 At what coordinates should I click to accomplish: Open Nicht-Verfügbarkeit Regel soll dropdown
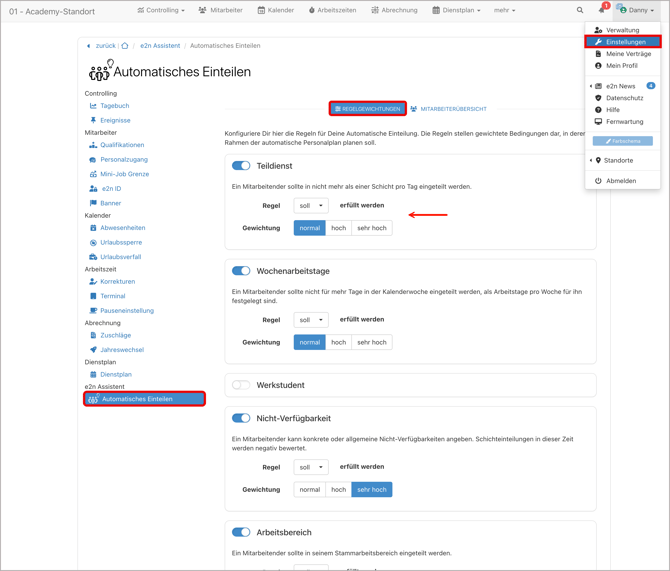311,467
